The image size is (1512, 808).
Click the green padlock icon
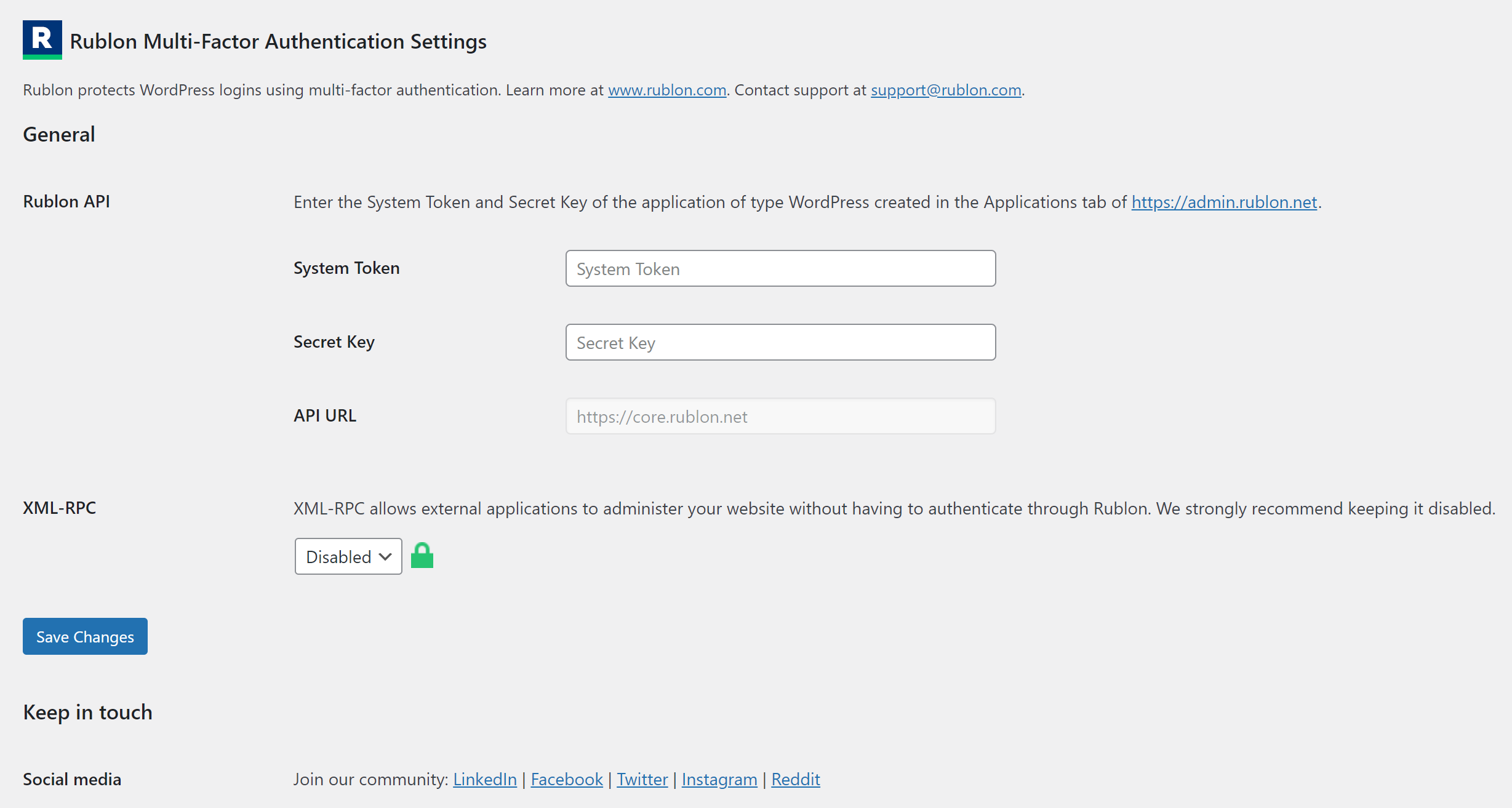click(x=422, y=556)
